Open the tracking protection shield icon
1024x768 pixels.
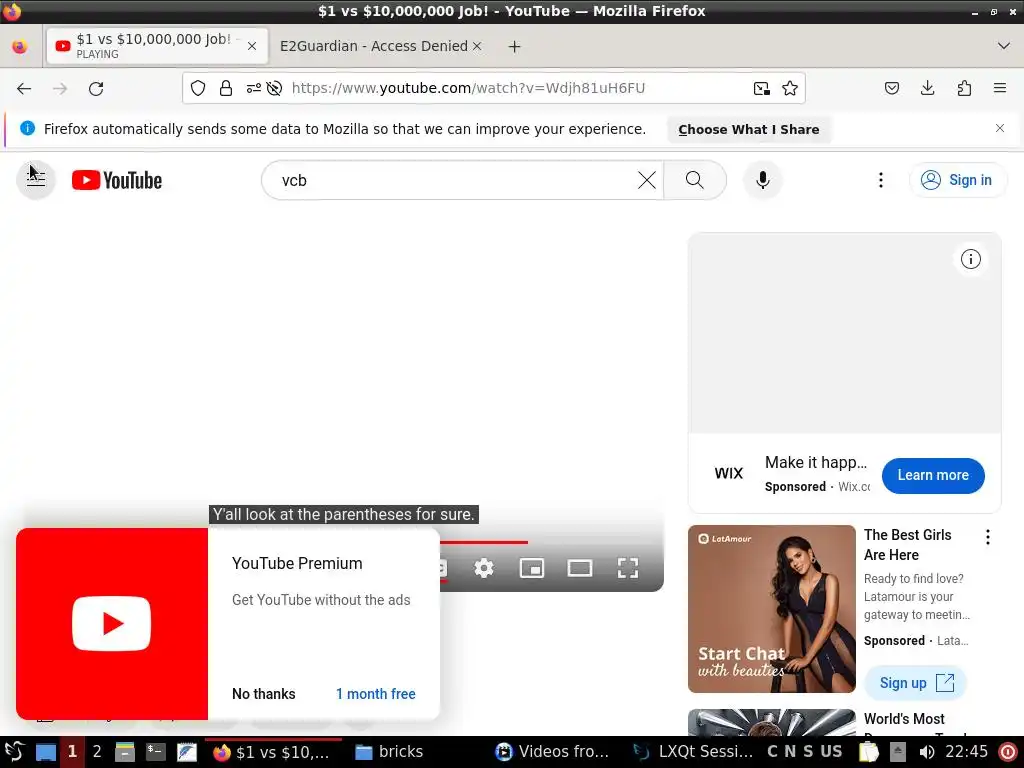point(198,88)
